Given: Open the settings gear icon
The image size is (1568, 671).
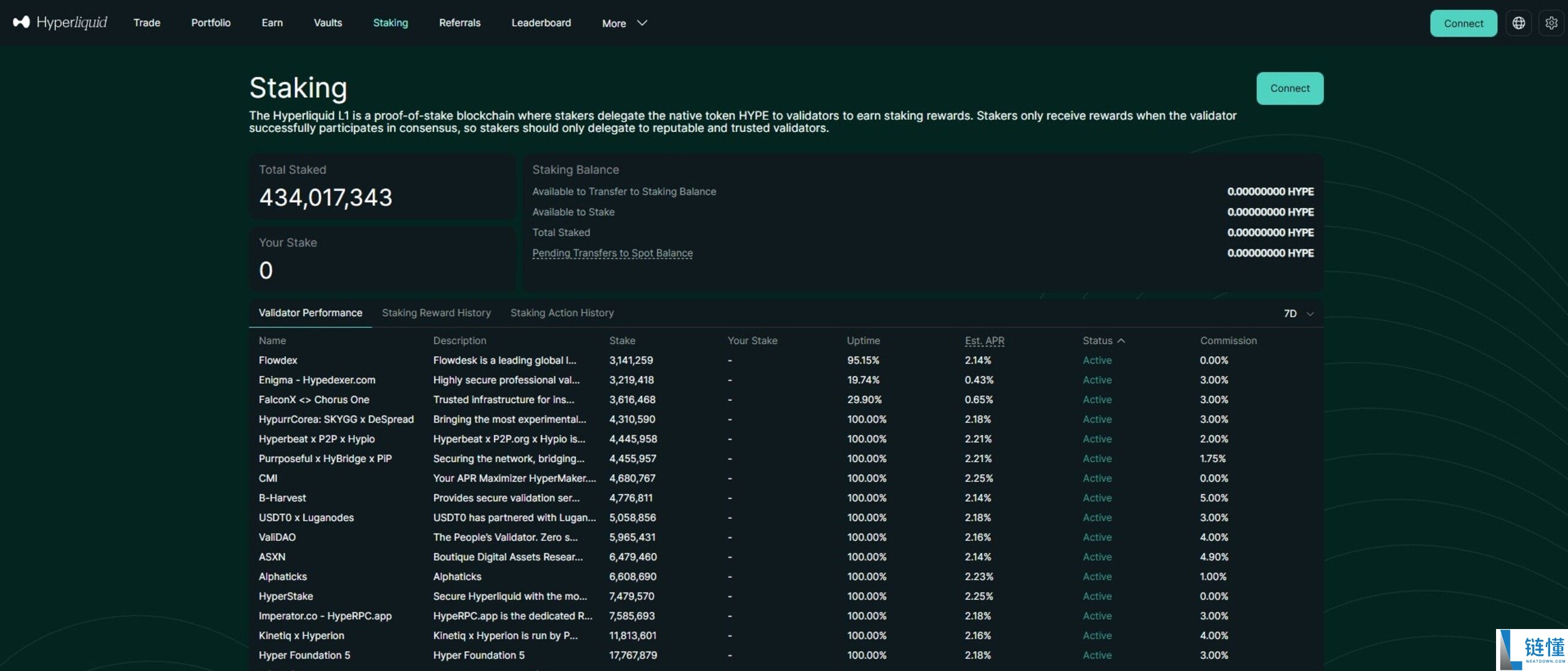Looking at the screenshot, I should pyautogui.click(x=1551, y=23).
